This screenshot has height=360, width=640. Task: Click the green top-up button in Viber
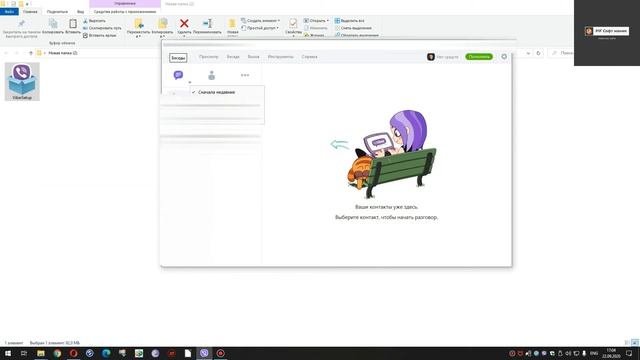click(479, 57)
